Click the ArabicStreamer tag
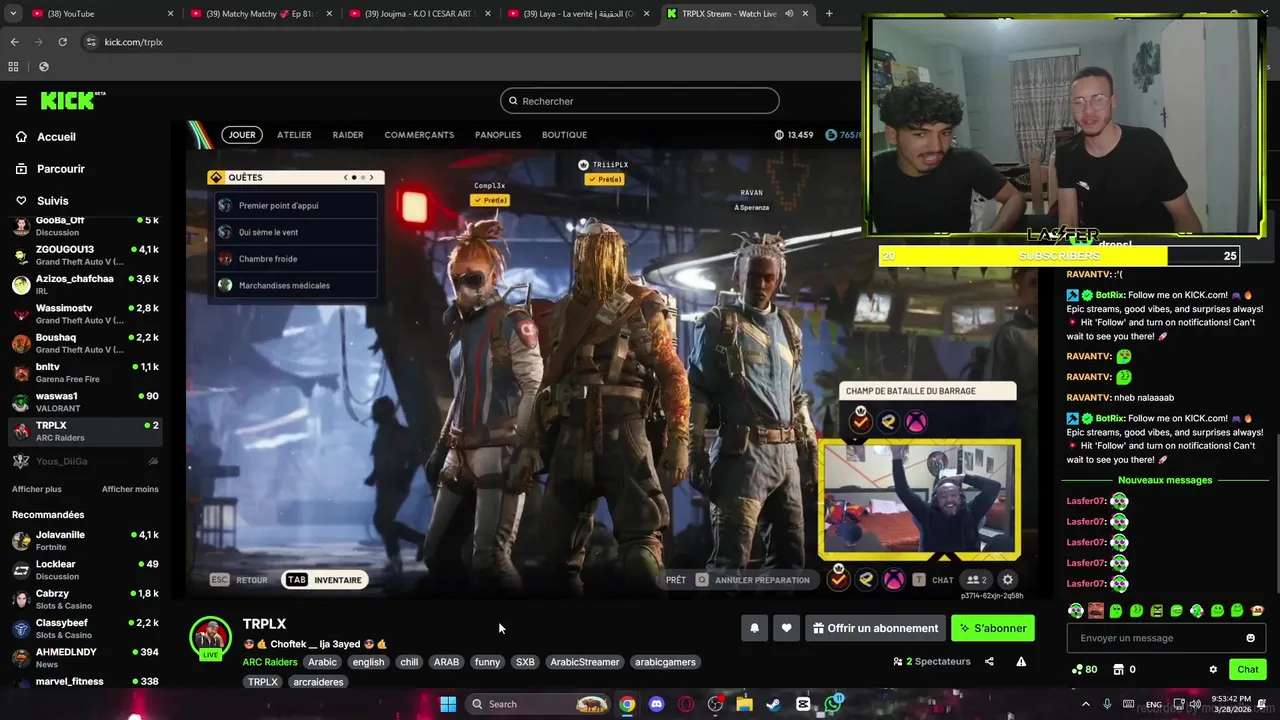Image resolution: width=1280 pixels, height=720 pixels. point(585,662)
